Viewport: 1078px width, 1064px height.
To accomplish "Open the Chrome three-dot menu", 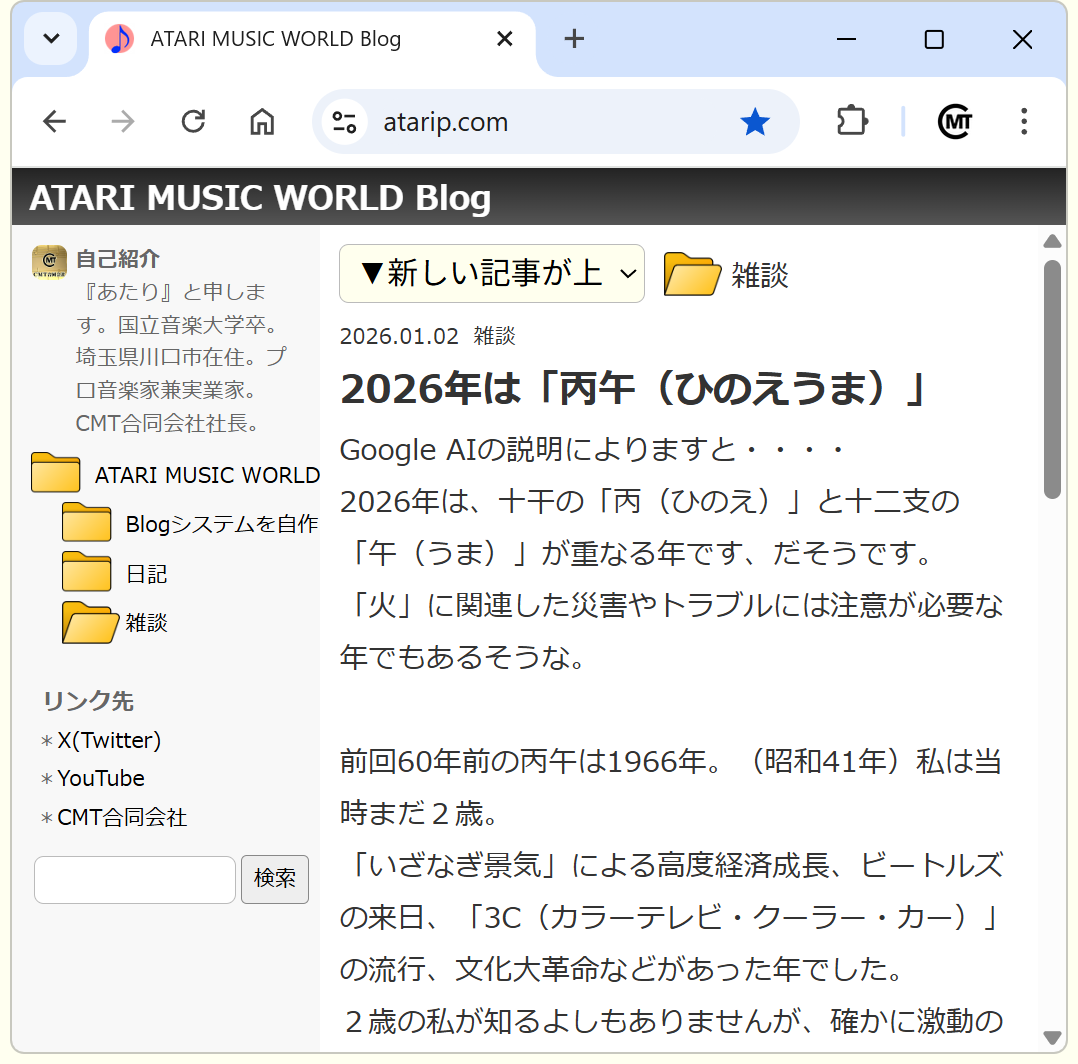I will [1023, 122].
